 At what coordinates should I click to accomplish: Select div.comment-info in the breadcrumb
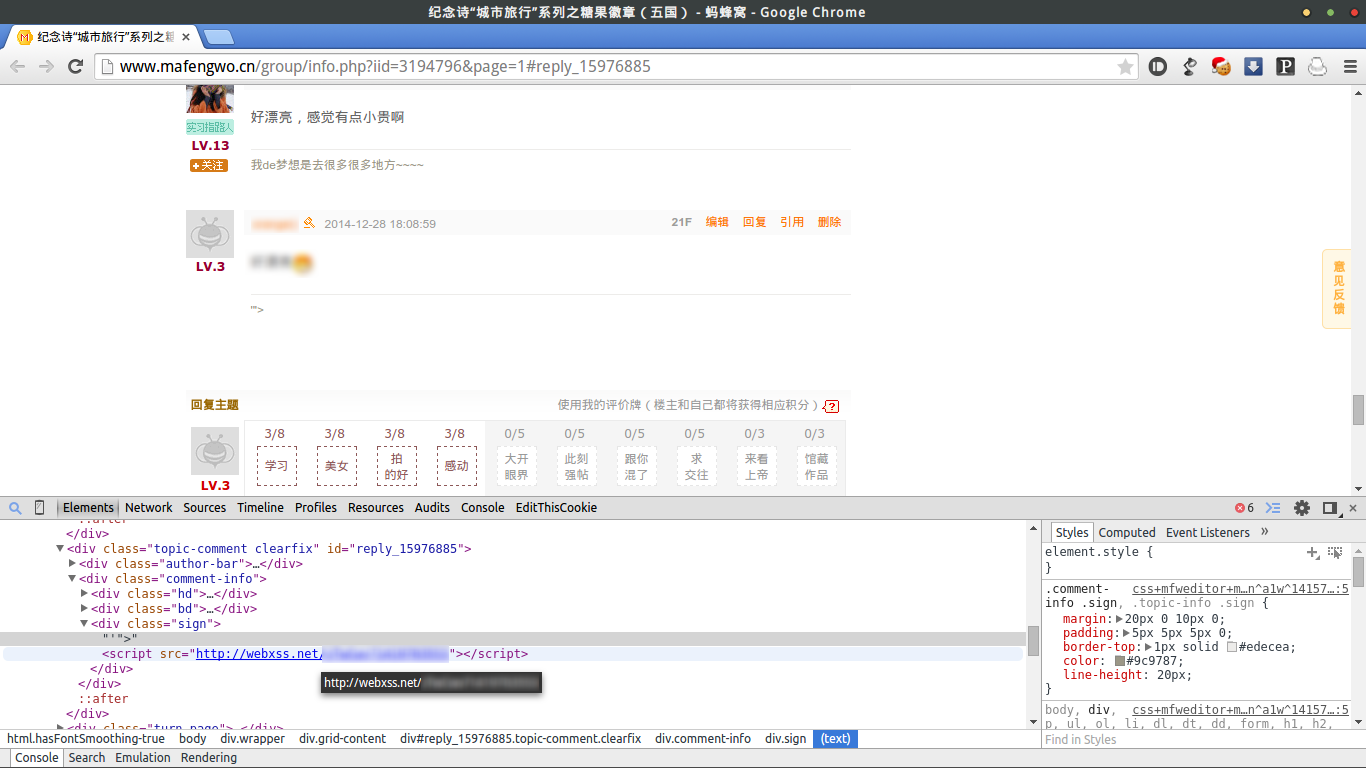click(x=703, y=739)
